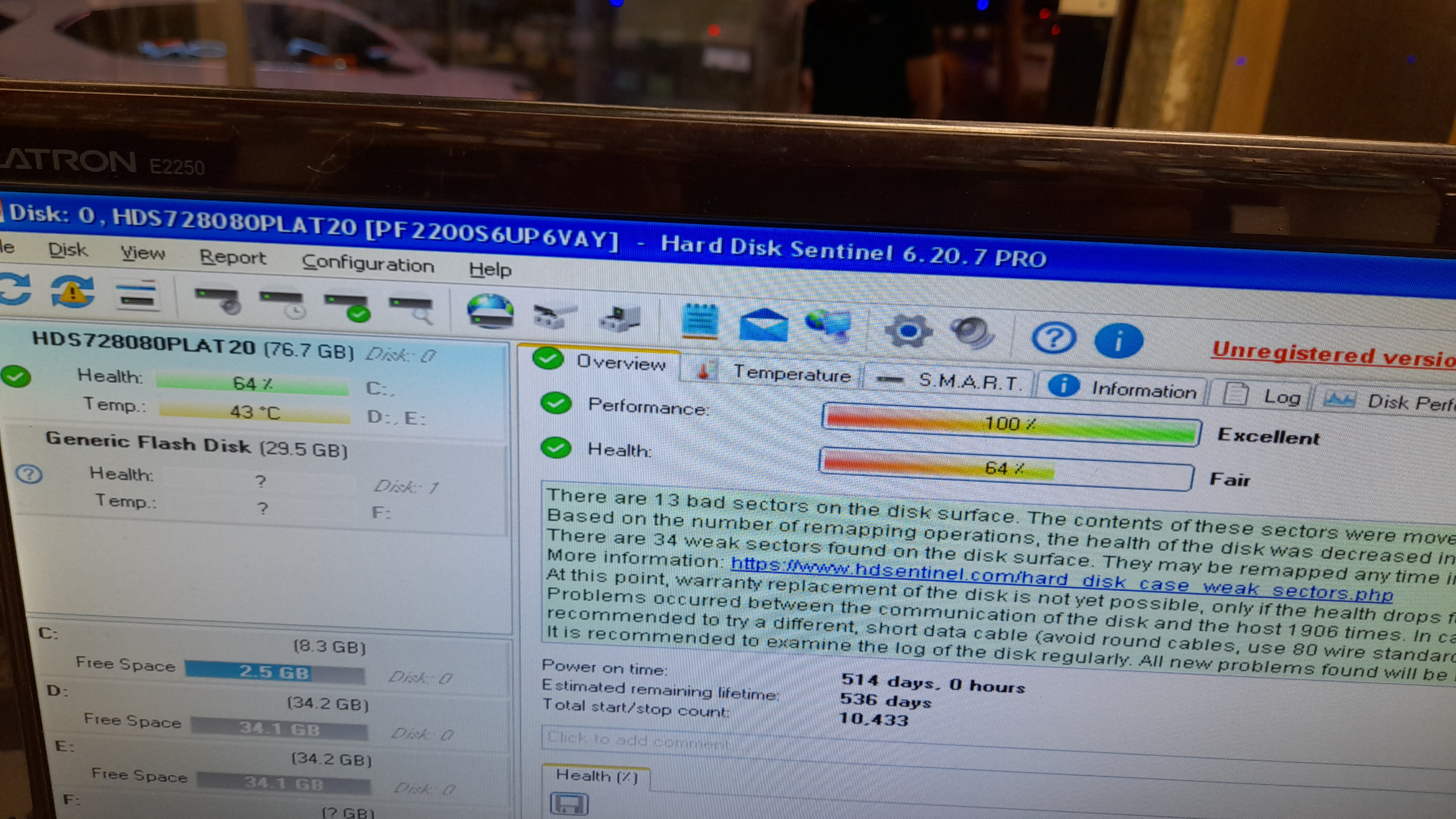Screen dimensions: 1456x819
Task: Open the Help menu
Action: [x=490, y=269]
